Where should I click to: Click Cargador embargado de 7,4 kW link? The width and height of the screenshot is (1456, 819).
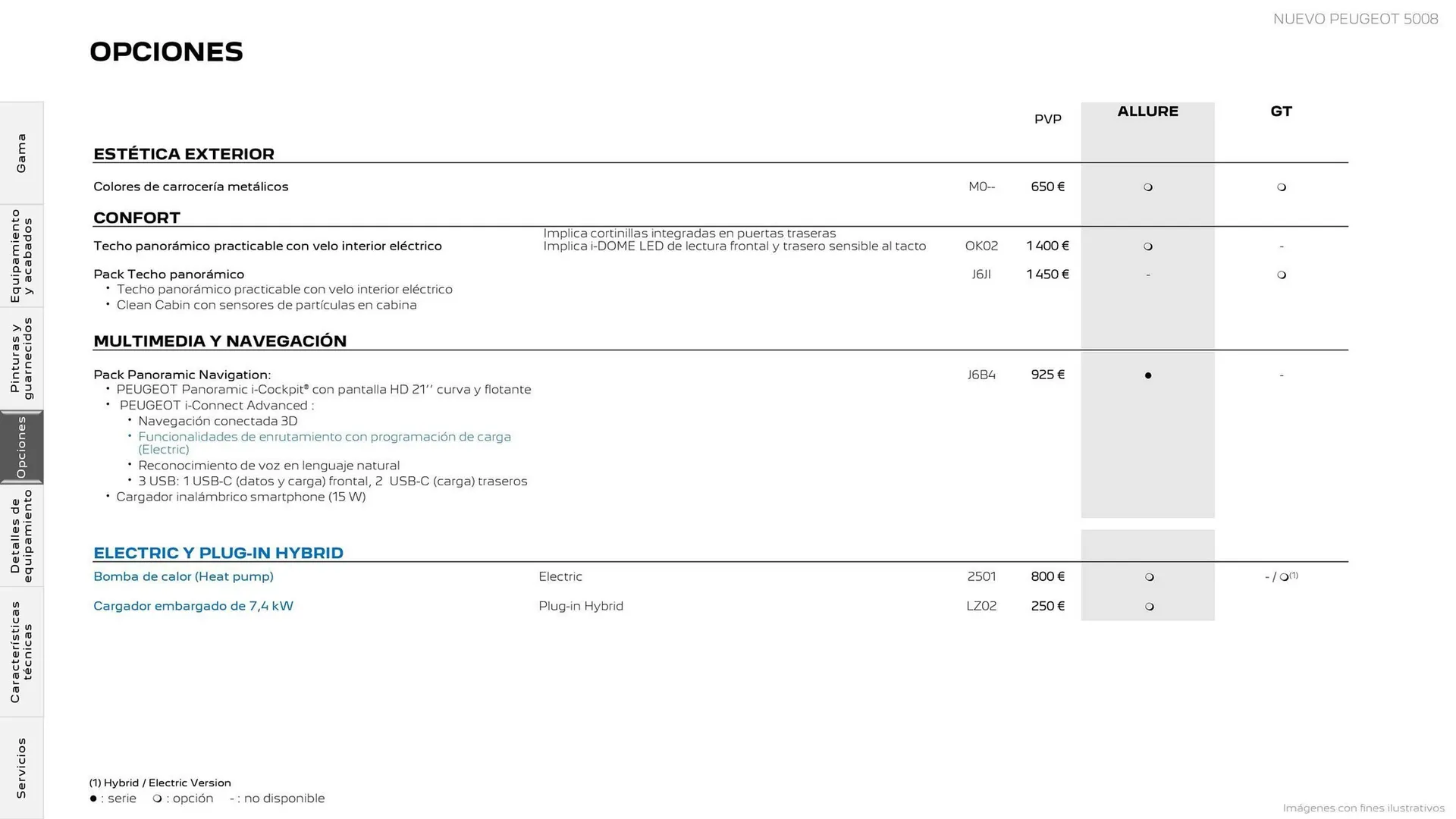[x=193, y=606]
